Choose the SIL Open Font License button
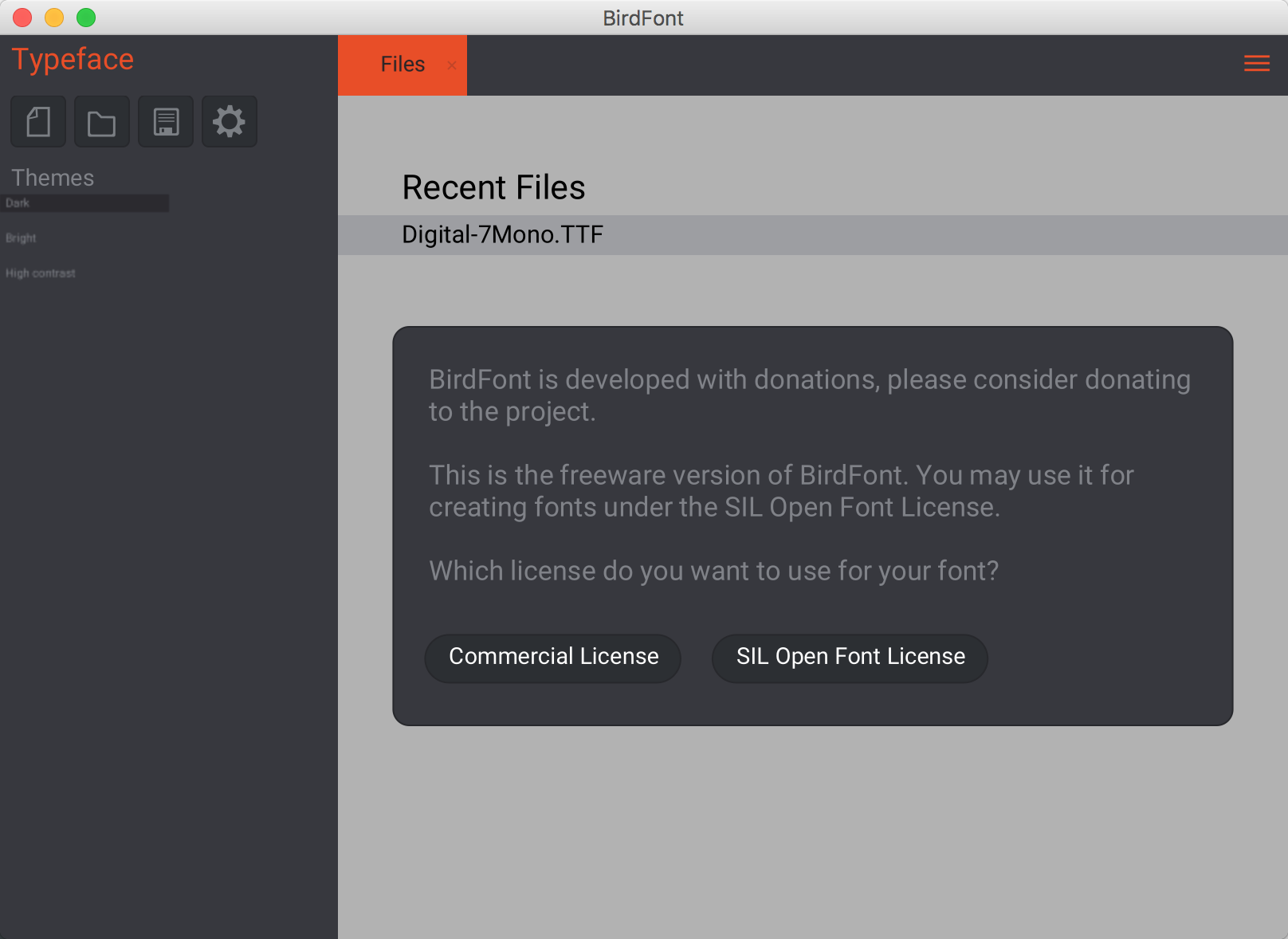 tap(850, 658)
